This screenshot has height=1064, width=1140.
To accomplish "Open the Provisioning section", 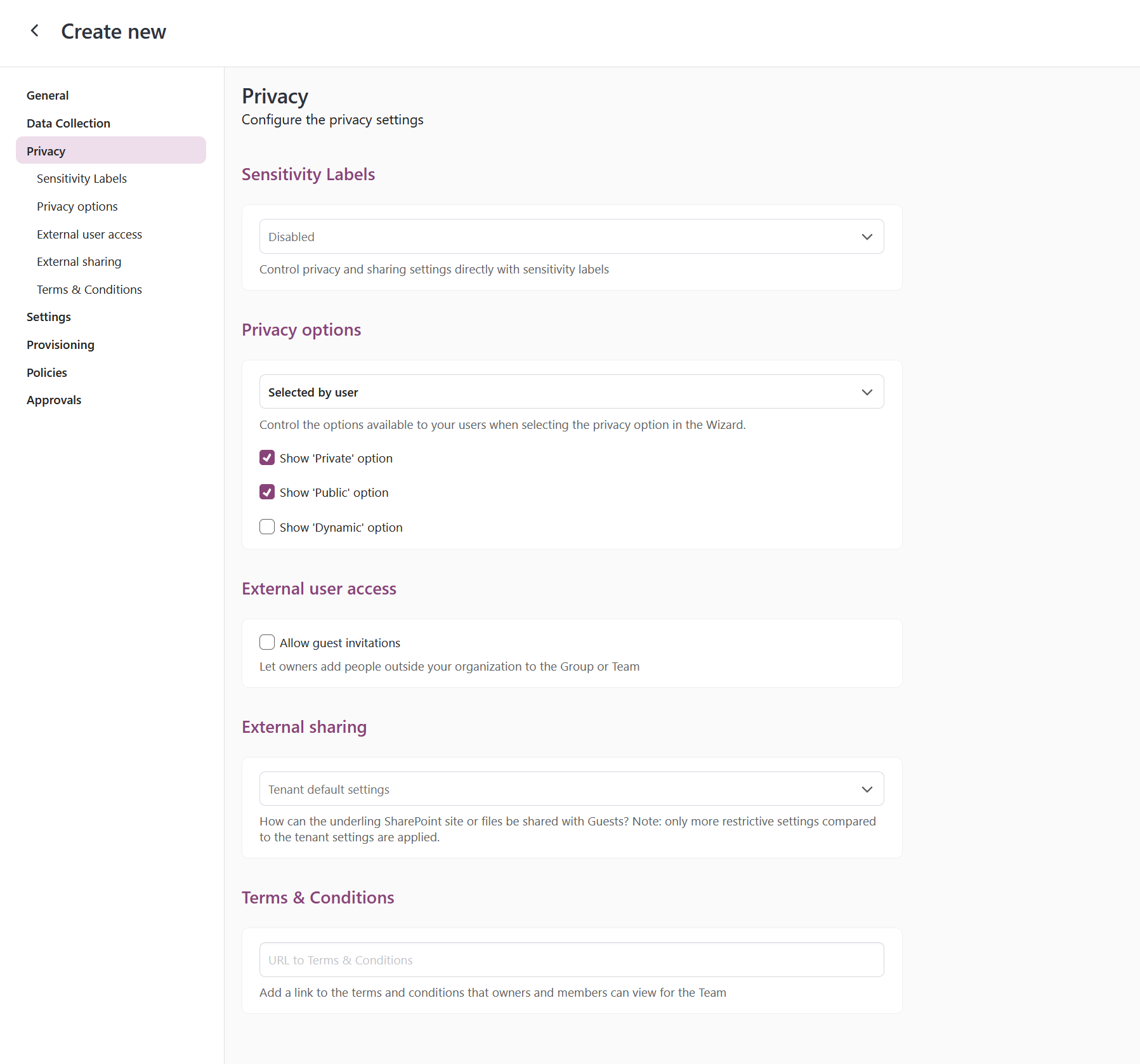I will pyautogui.click(x=60, y=345).
